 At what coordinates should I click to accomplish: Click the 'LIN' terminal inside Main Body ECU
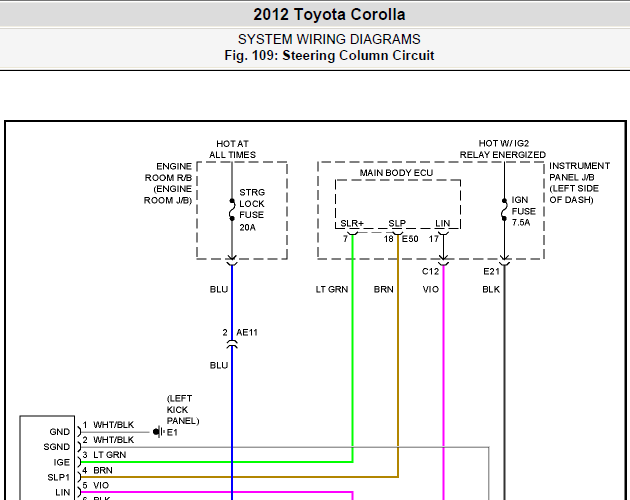442,223
